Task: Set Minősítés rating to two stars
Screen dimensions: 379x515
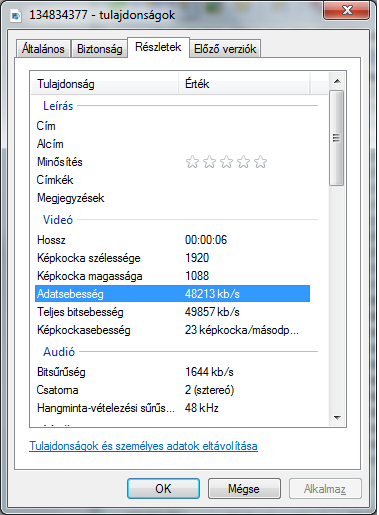Action: (x=209, y=162)
